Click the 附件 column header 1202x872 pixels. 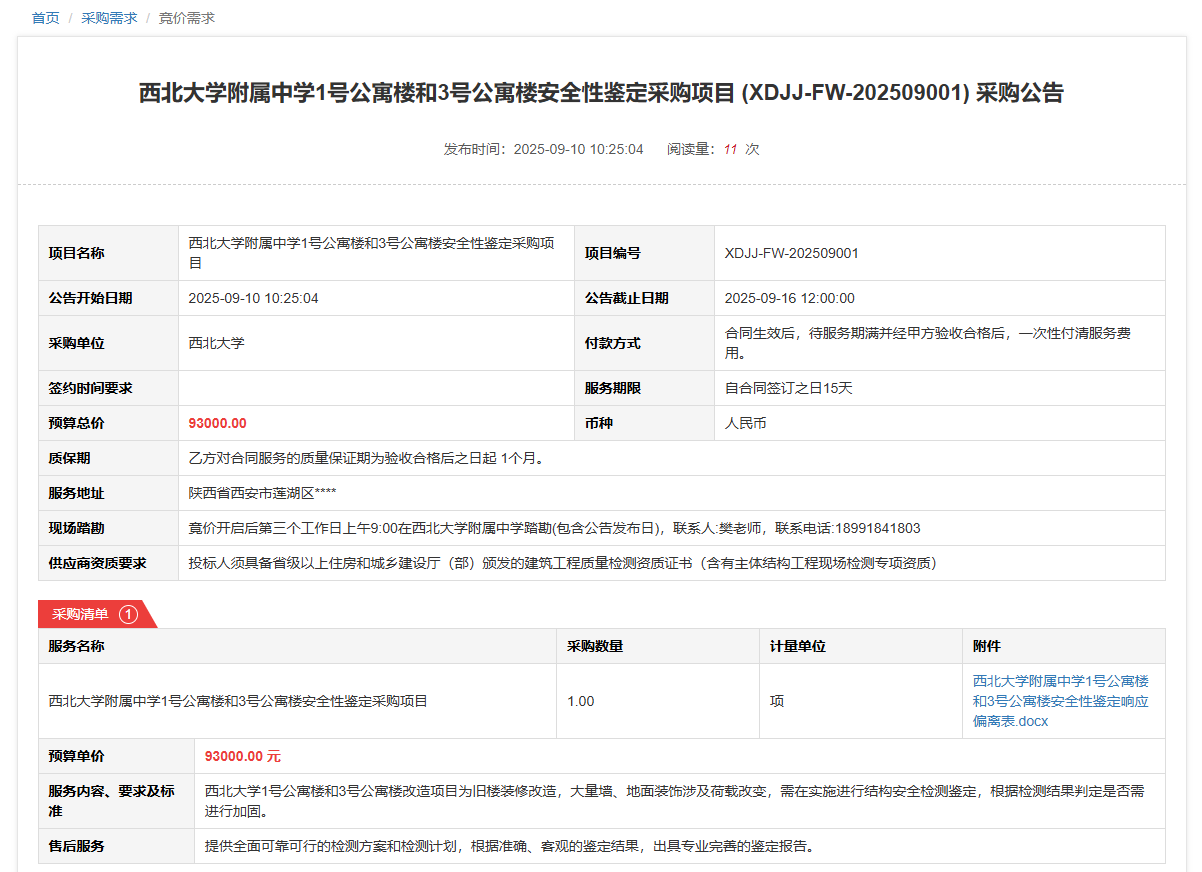tap(986, 646)
